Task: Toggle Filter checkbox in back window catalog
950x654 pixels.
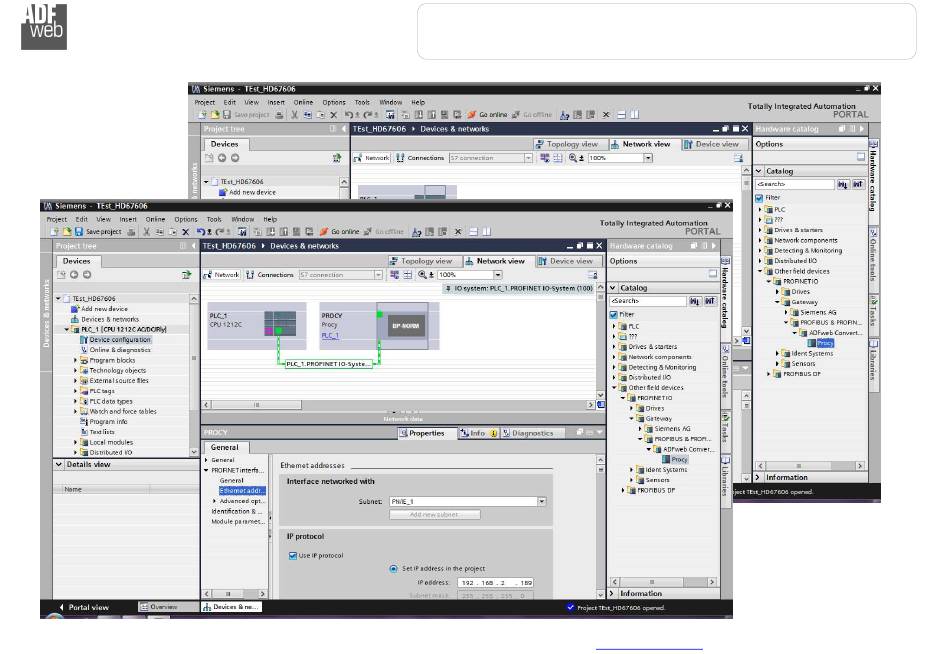Action: [759, 198]
